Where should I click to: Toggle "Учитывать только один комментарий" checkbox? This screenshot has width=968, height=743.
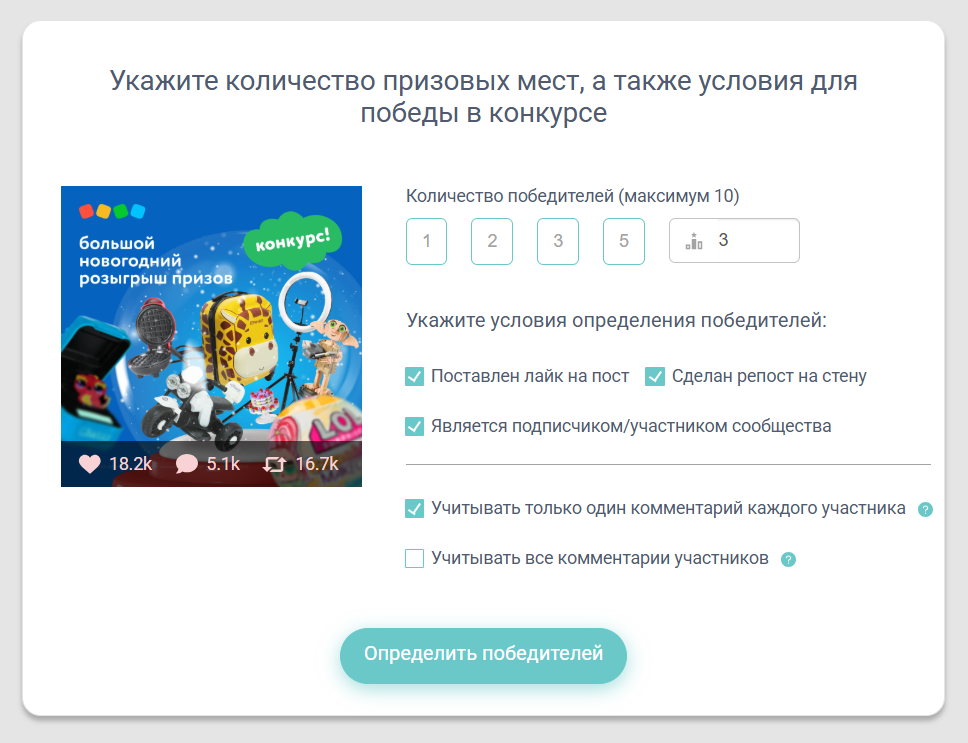(415, 508)
